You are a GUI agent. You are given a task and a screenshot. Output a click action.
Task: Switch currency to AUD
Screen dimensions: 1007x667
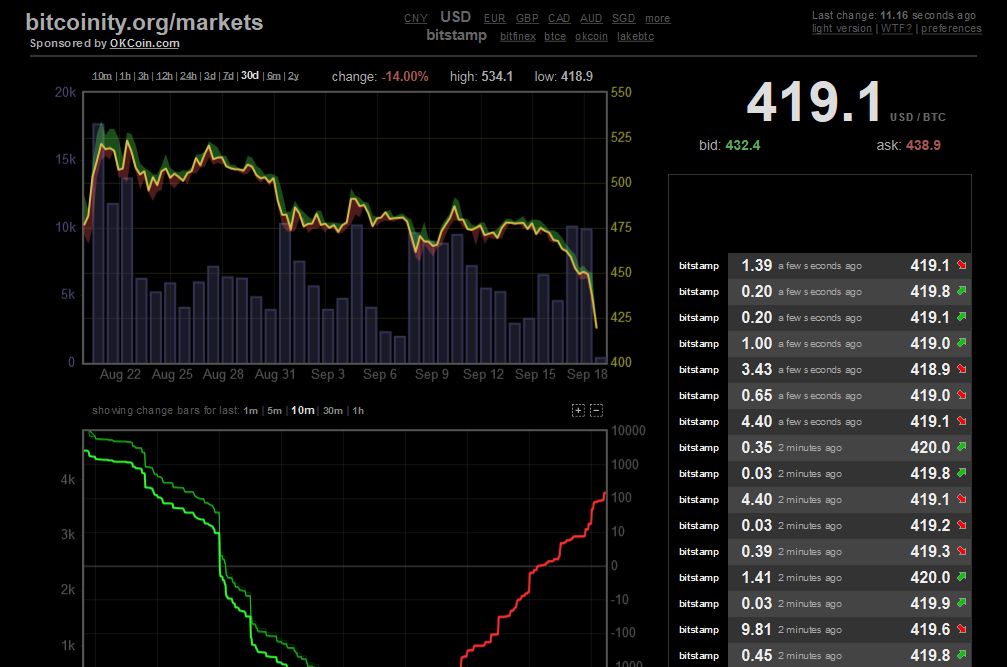click(591, 19)
